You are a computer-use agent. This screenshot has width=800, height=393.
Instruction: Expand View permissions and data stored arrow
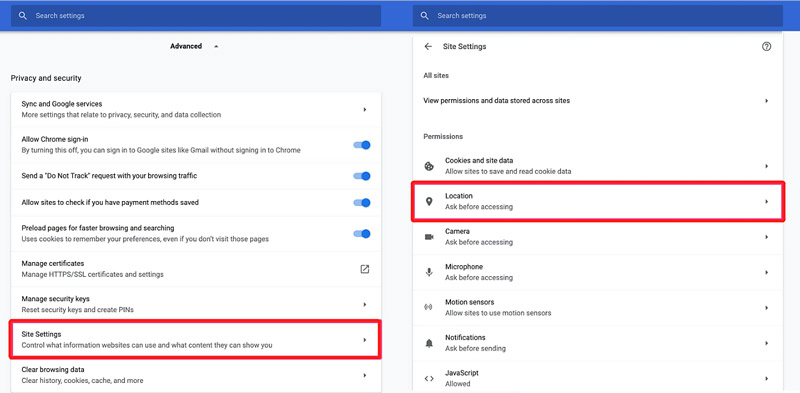(766, 101)
